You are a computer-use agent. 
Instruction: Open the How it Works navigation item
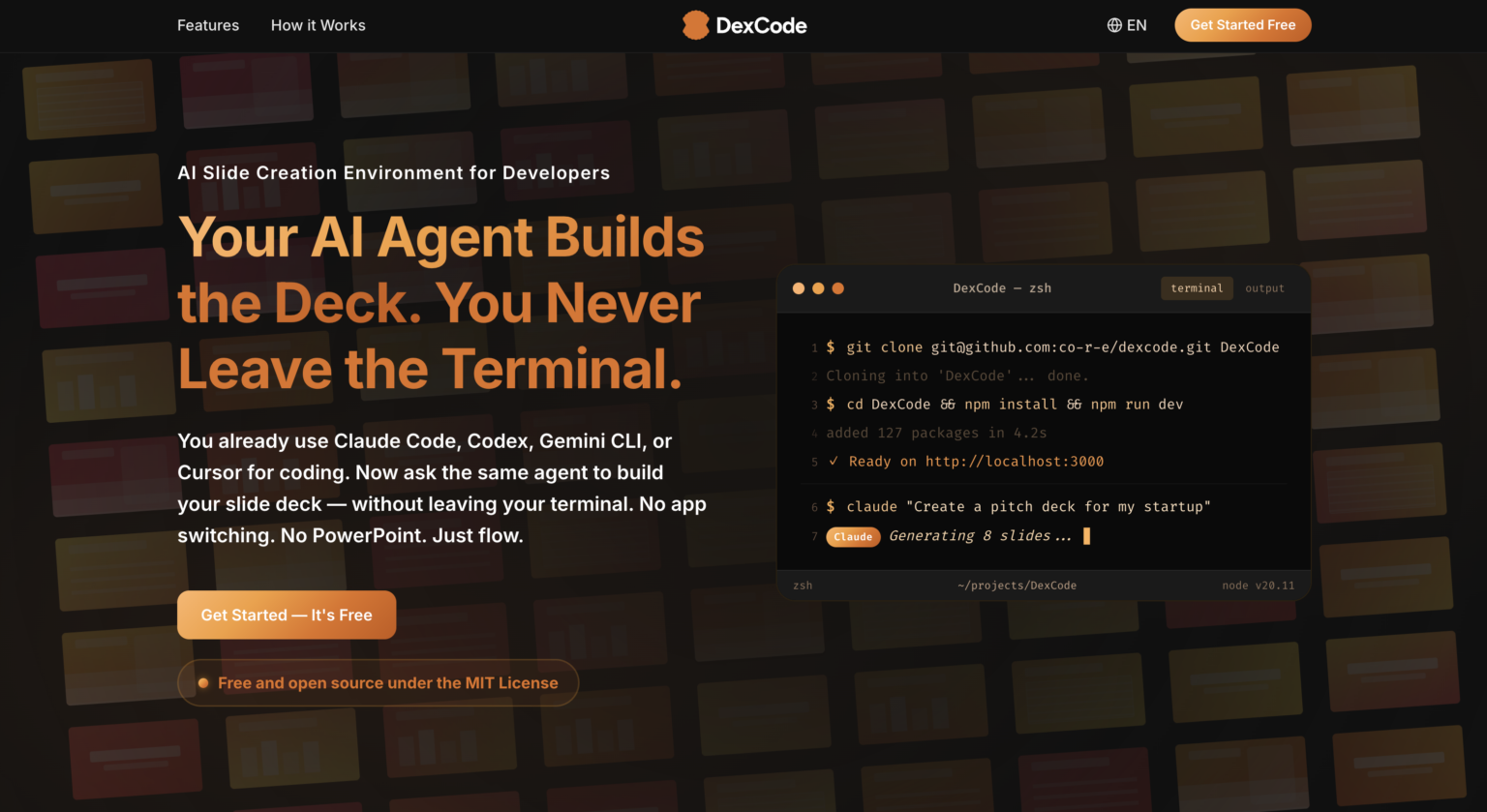[x=318, y=25]
